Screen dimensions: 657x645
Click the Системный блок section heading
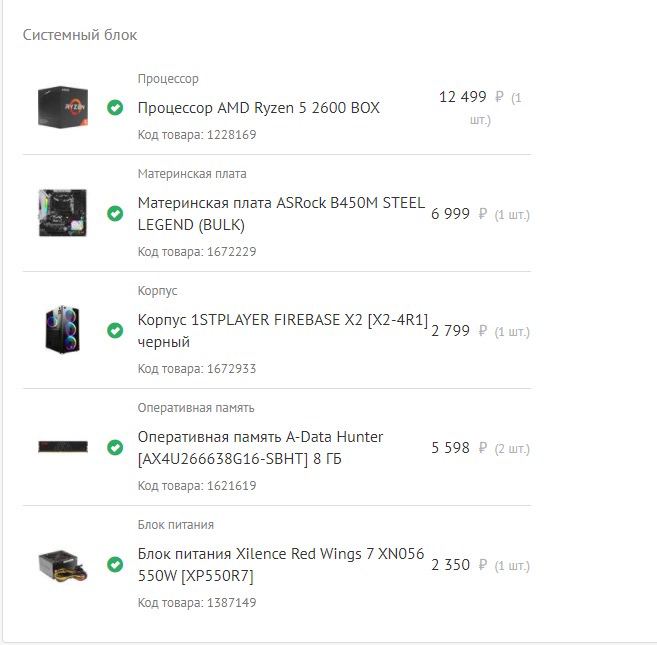pyautogui.click(x=80, y=35)
